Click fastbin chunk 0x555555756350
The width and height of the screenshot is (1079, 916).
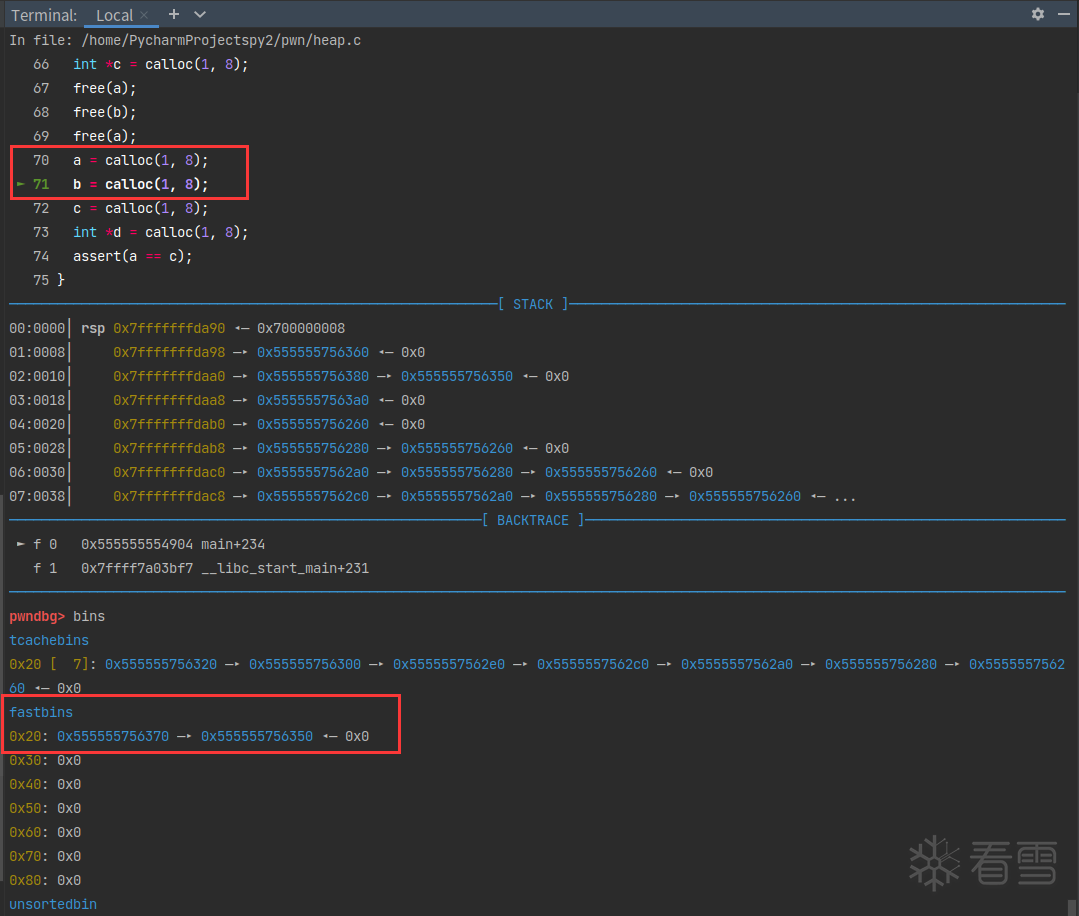[x=257, y=736]
